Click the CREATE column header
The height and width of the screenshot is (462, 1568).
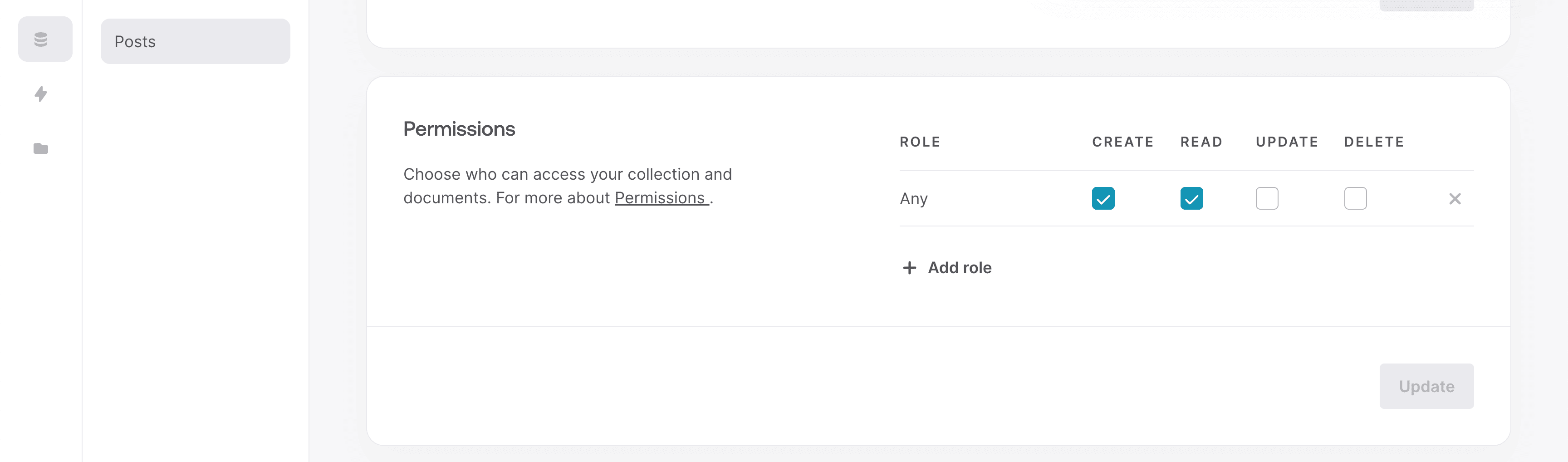pyautogui.click(x=1122, y=142)
